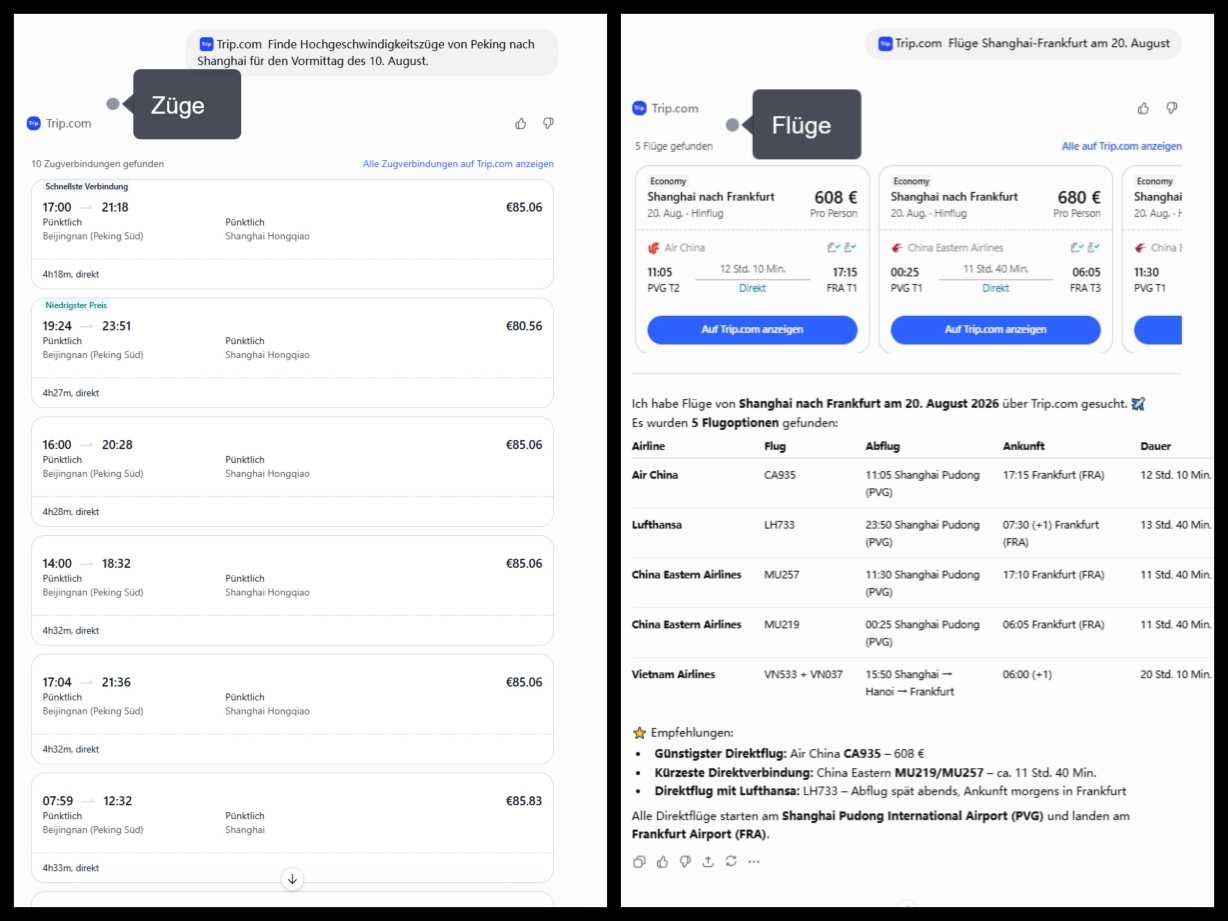Click '07:30 (+1) Frankfurt (FRA)' arrival cell
1228x921 pixels.
point(1051,533)
